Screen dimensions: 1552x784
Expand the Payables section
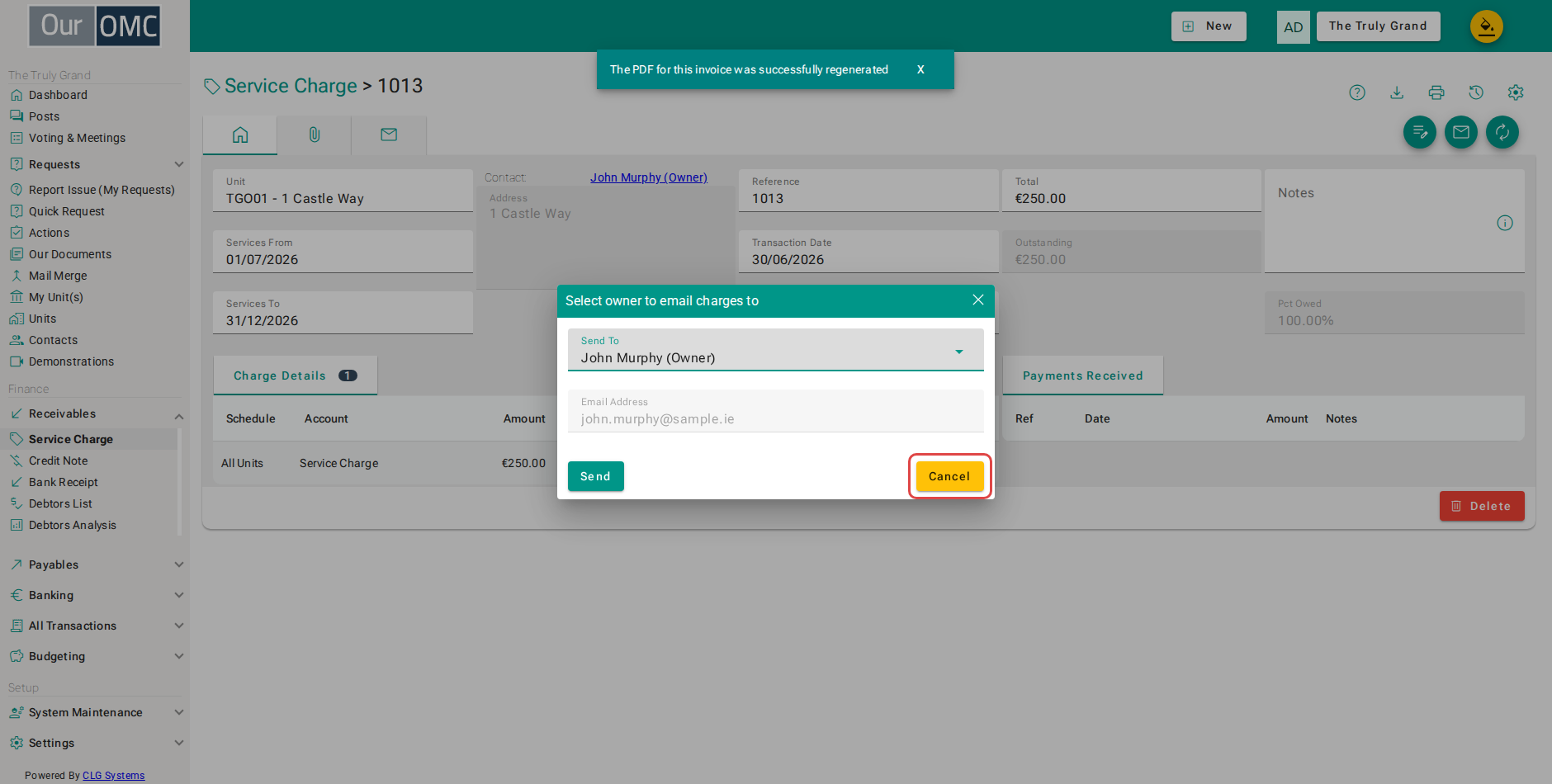coord(97,564)
